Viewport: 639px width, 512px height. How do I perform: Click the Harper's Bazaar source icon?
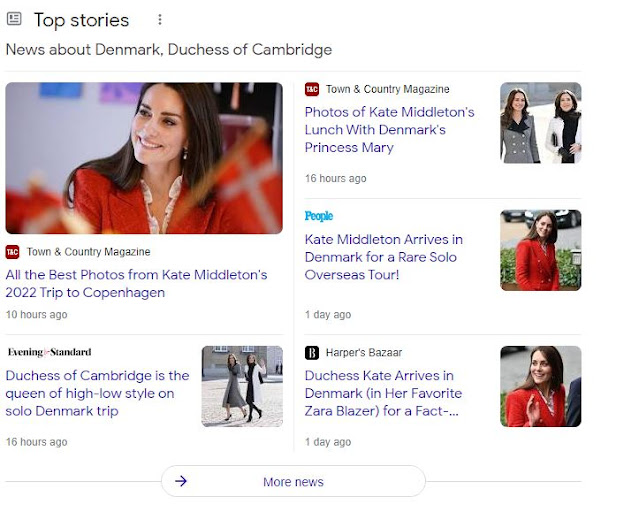[x=312, y=352]
